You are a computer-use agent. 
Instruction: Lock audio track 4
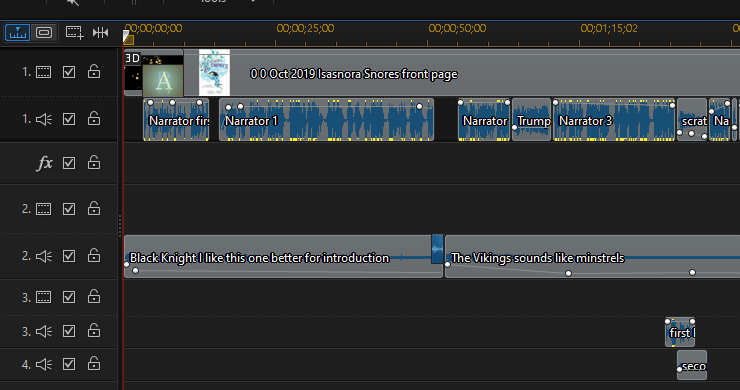pos(94,363)
